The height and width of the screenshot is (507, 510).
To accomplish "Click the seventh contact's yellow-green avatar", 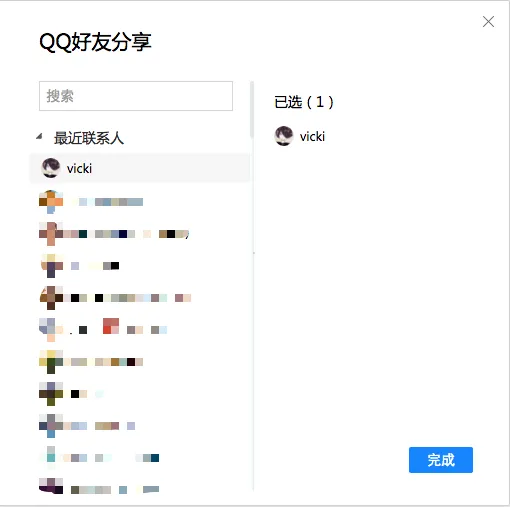I will click(x=51, y=362).
